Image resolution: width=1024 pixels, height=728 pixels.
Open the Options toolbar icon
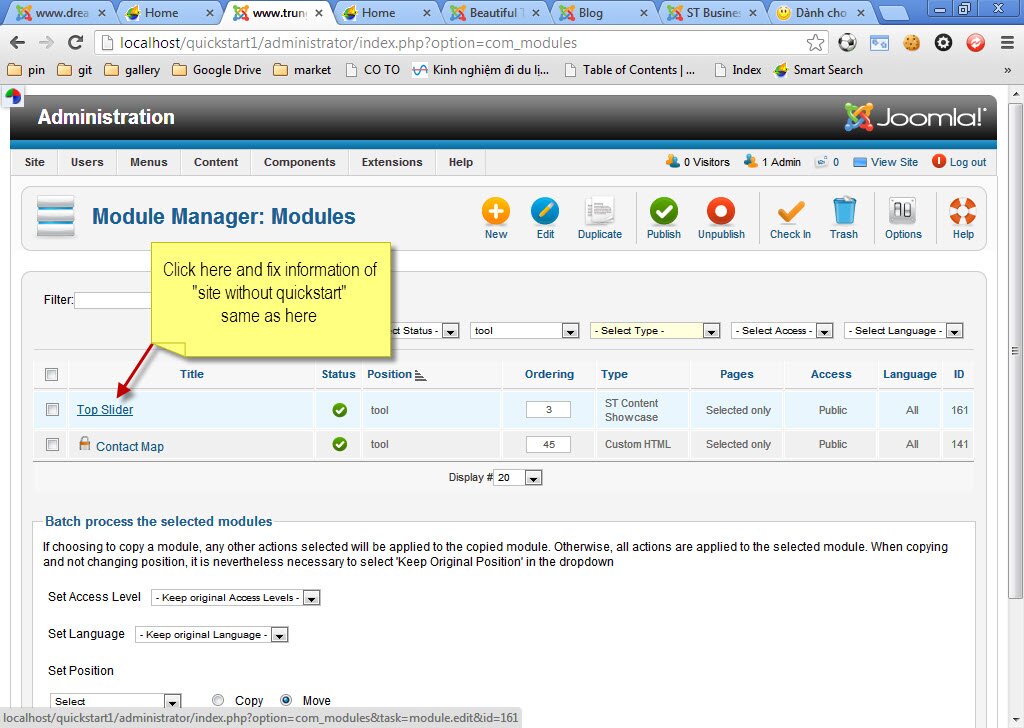click(903, 212)
